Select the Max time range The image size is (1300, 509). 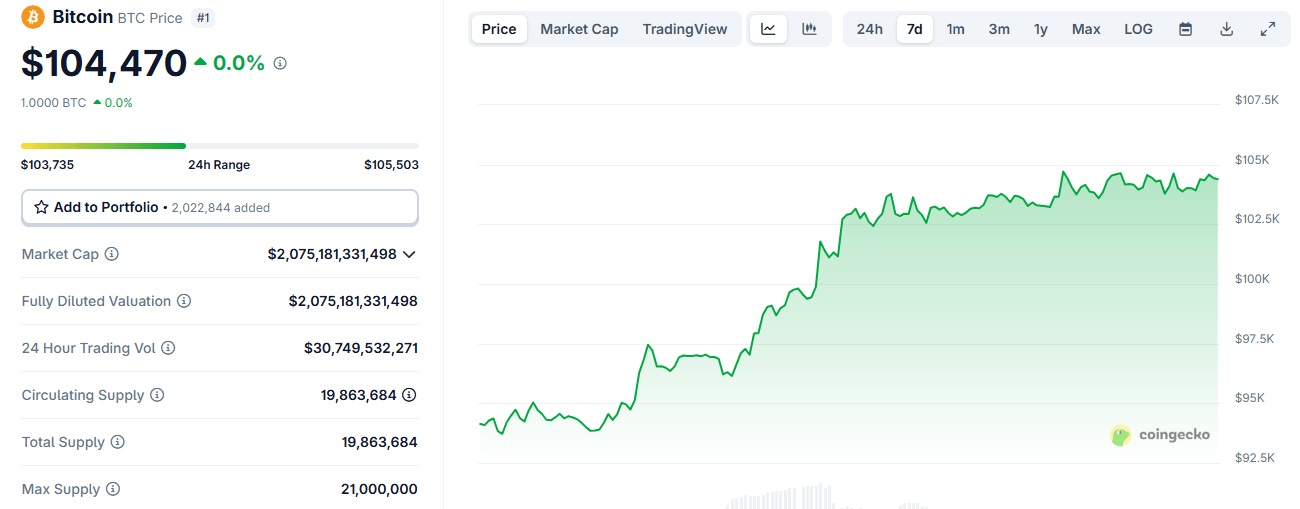(1086, 29)
